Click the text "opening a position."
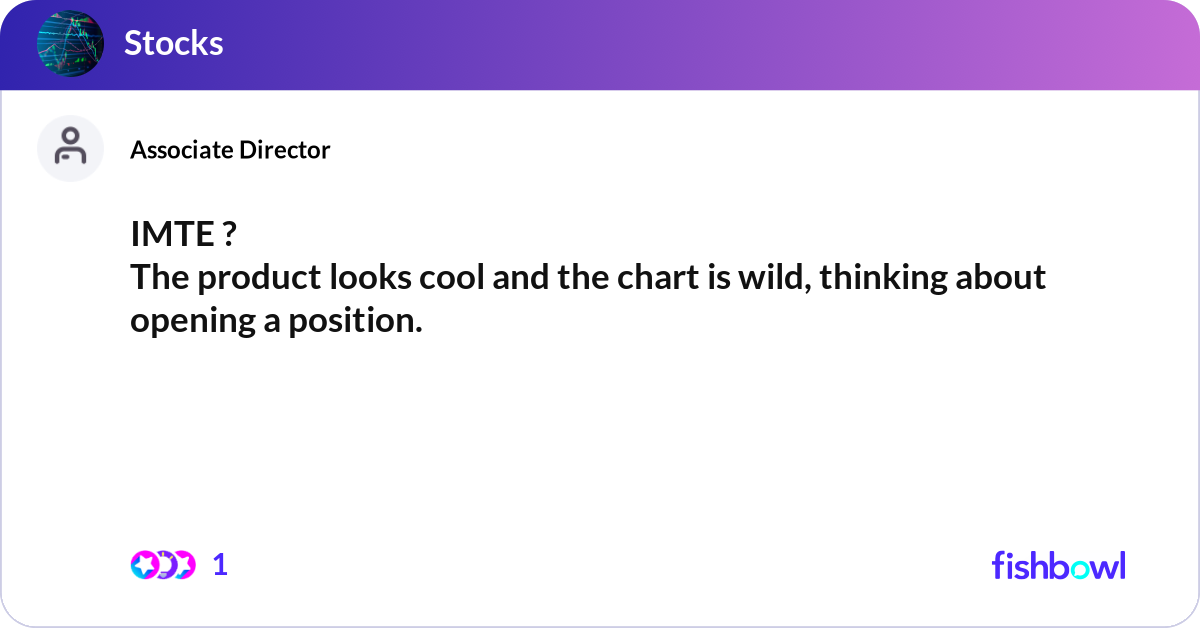The image size is (1200, 628). tap(277, 322)
